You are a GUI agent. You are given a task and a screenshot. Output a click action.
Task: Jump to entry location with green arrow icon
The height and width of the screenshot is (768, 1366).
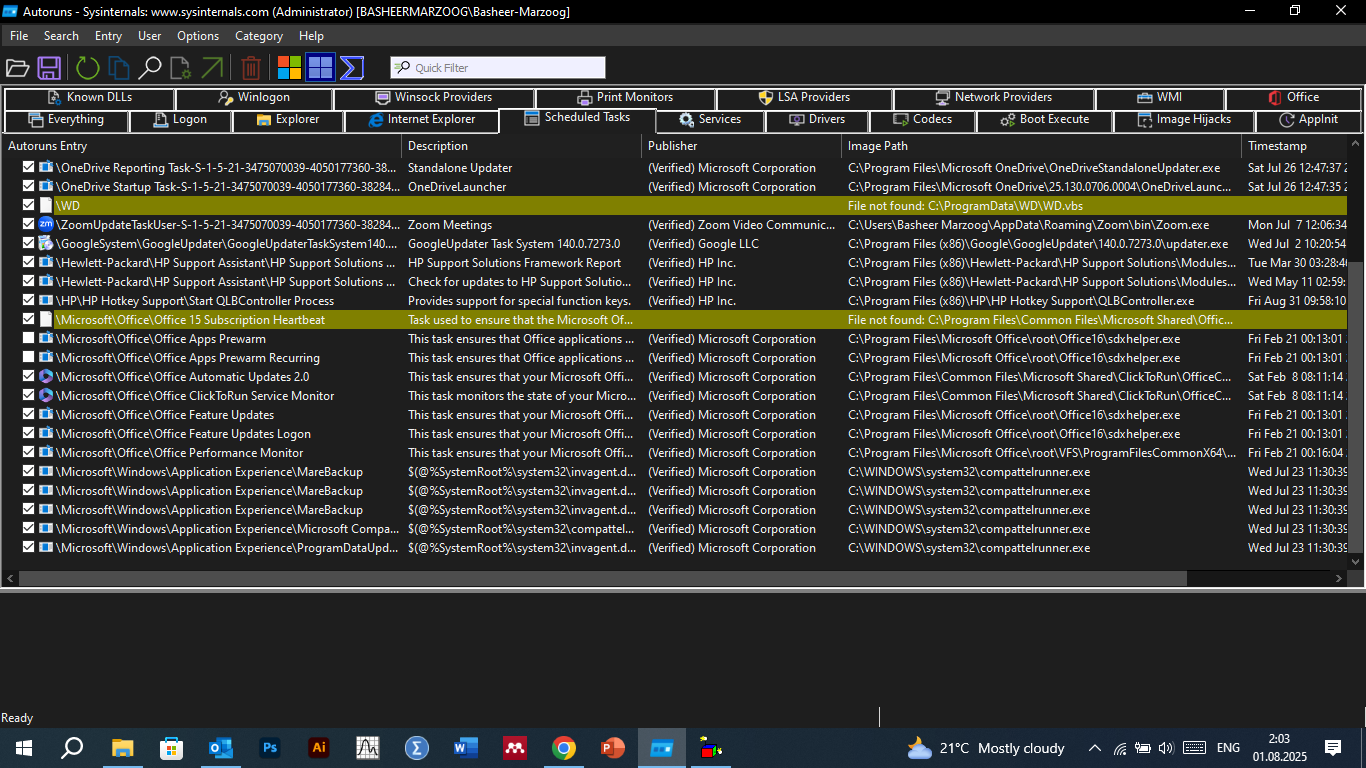[x=212, y=68]
